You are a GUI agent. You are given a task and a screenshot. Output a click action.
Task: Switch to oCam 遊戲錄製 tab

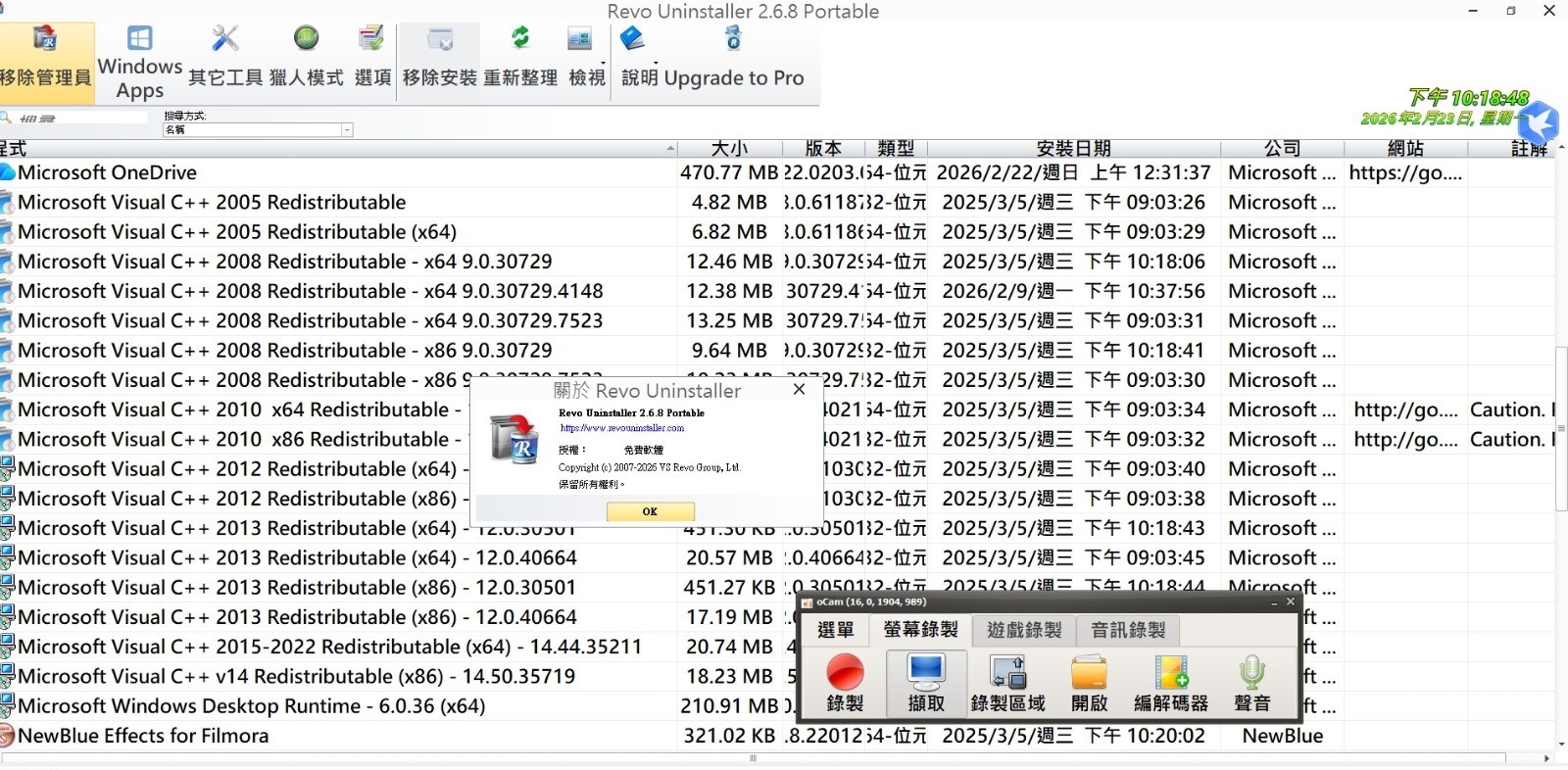pyautogui.click(x=1024, y=630)
